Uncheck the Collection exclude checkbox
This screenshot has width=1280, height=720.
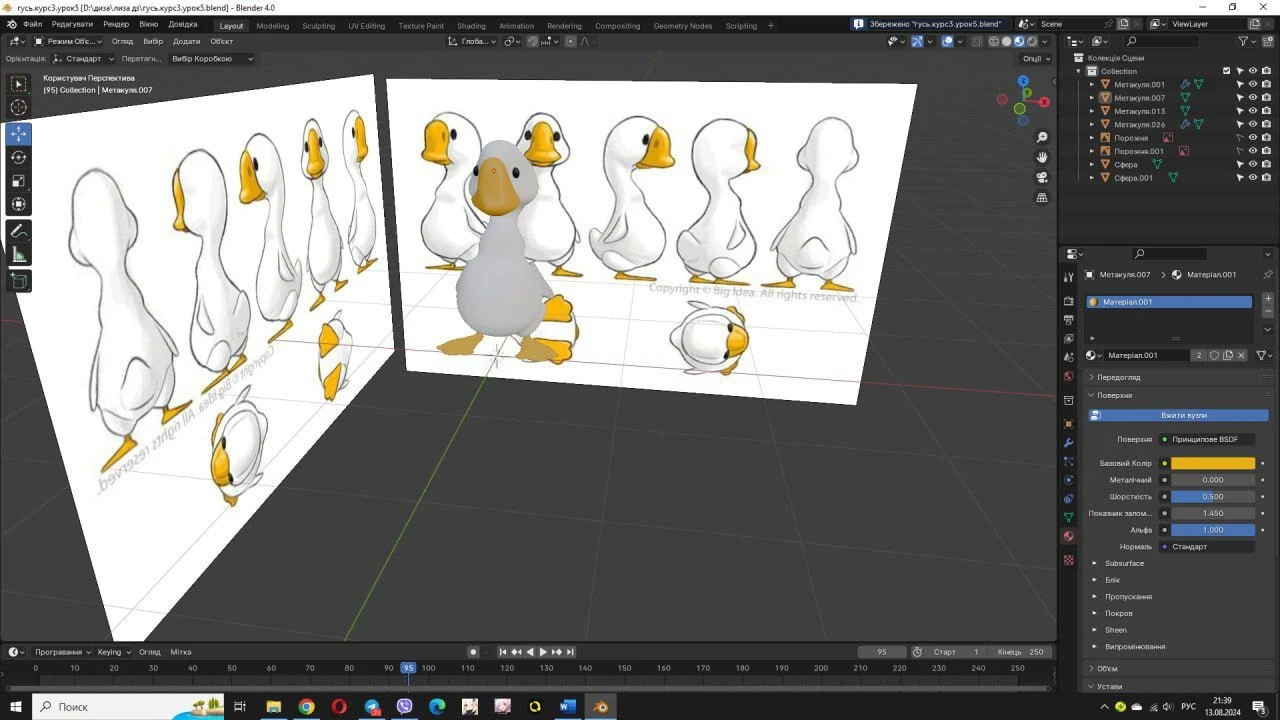tap(1227, 71)
